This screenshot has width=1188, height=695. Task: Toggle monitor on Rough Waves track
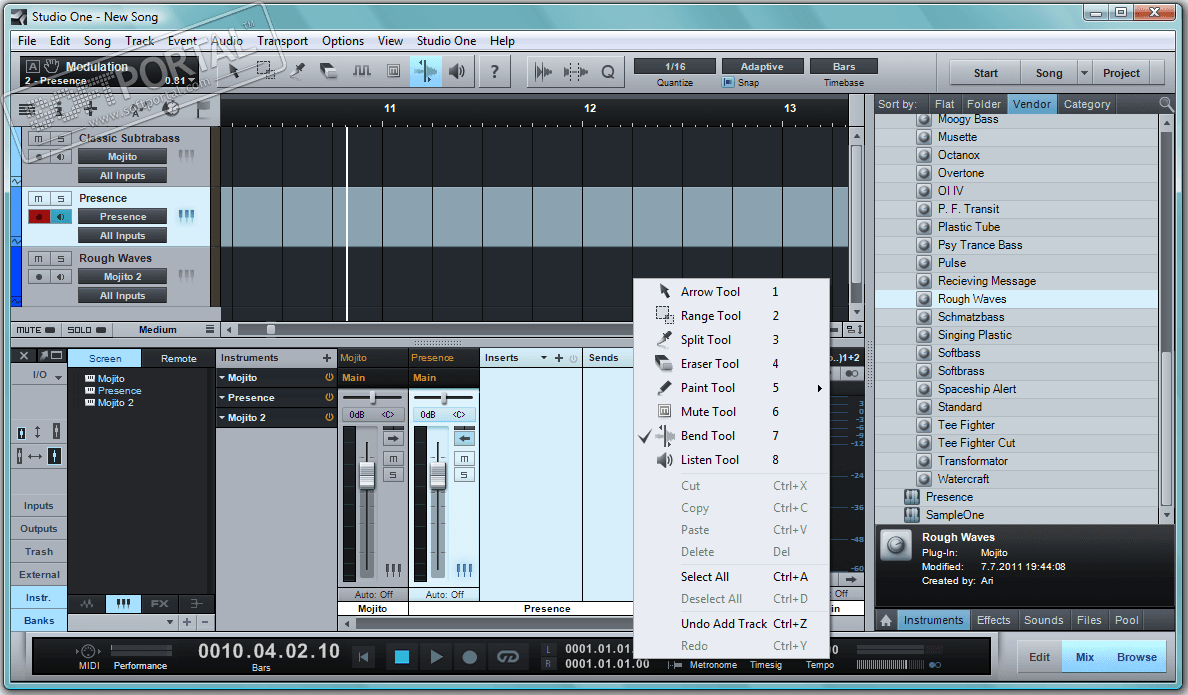tap(61, 277)
